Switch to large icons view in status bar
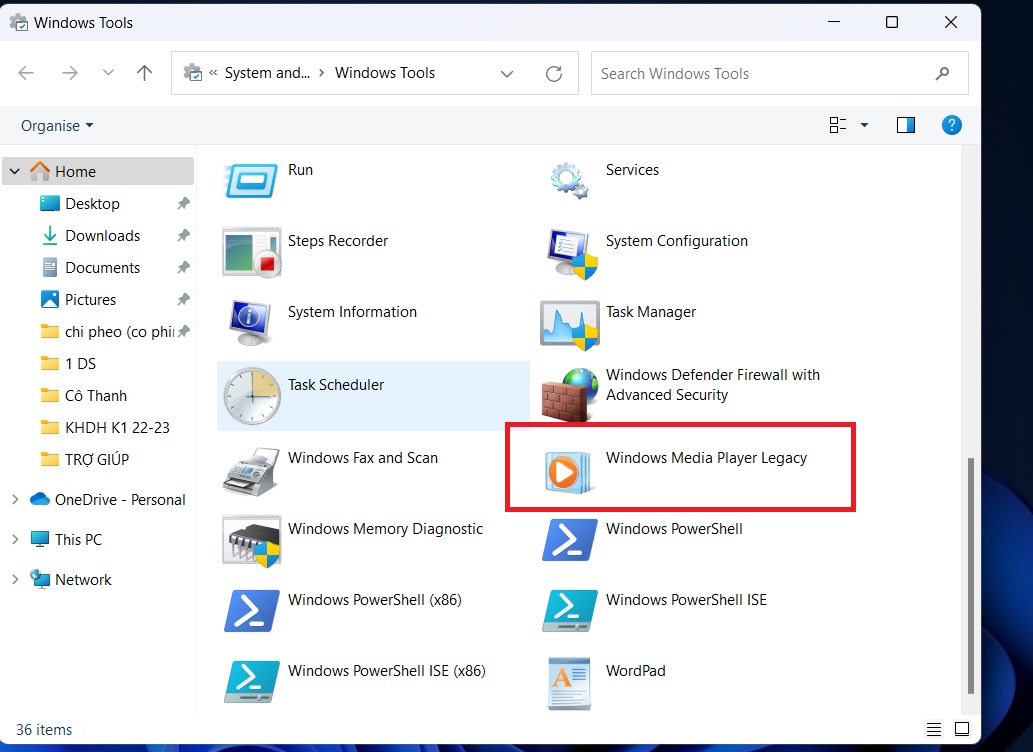This screenshot has width=1033, height=752. point(962,729)
